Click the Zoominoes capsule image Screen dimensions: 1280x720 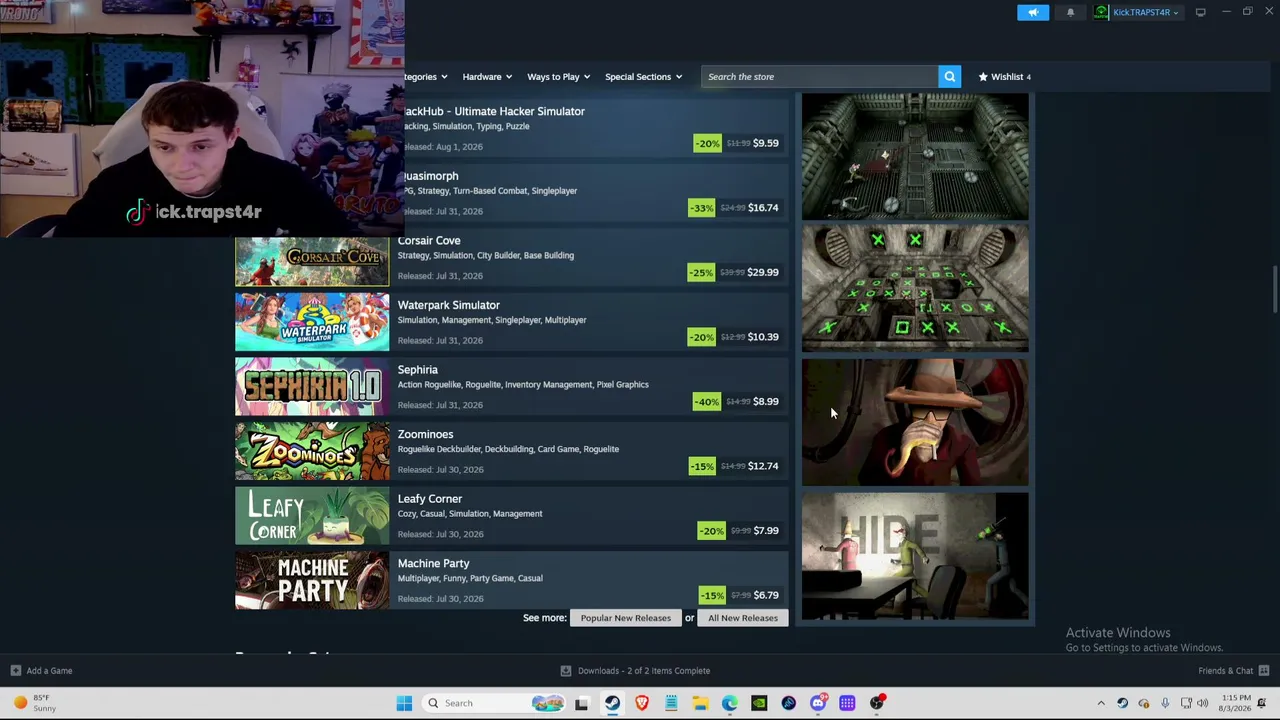[312, 452]
